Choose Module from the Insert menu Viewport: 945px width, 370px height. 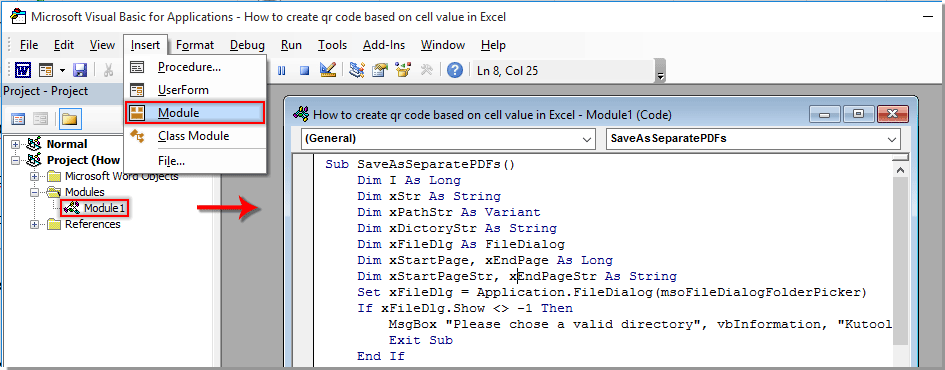tap(195, 113)
